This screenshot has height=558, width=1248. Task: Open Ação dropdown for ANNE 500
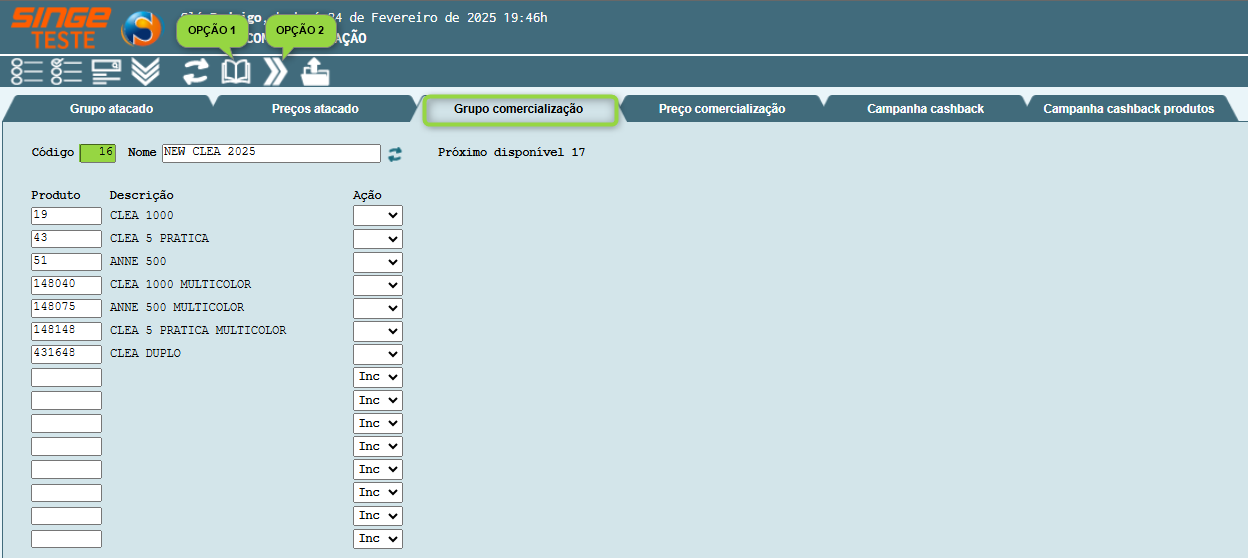(377, 262)
